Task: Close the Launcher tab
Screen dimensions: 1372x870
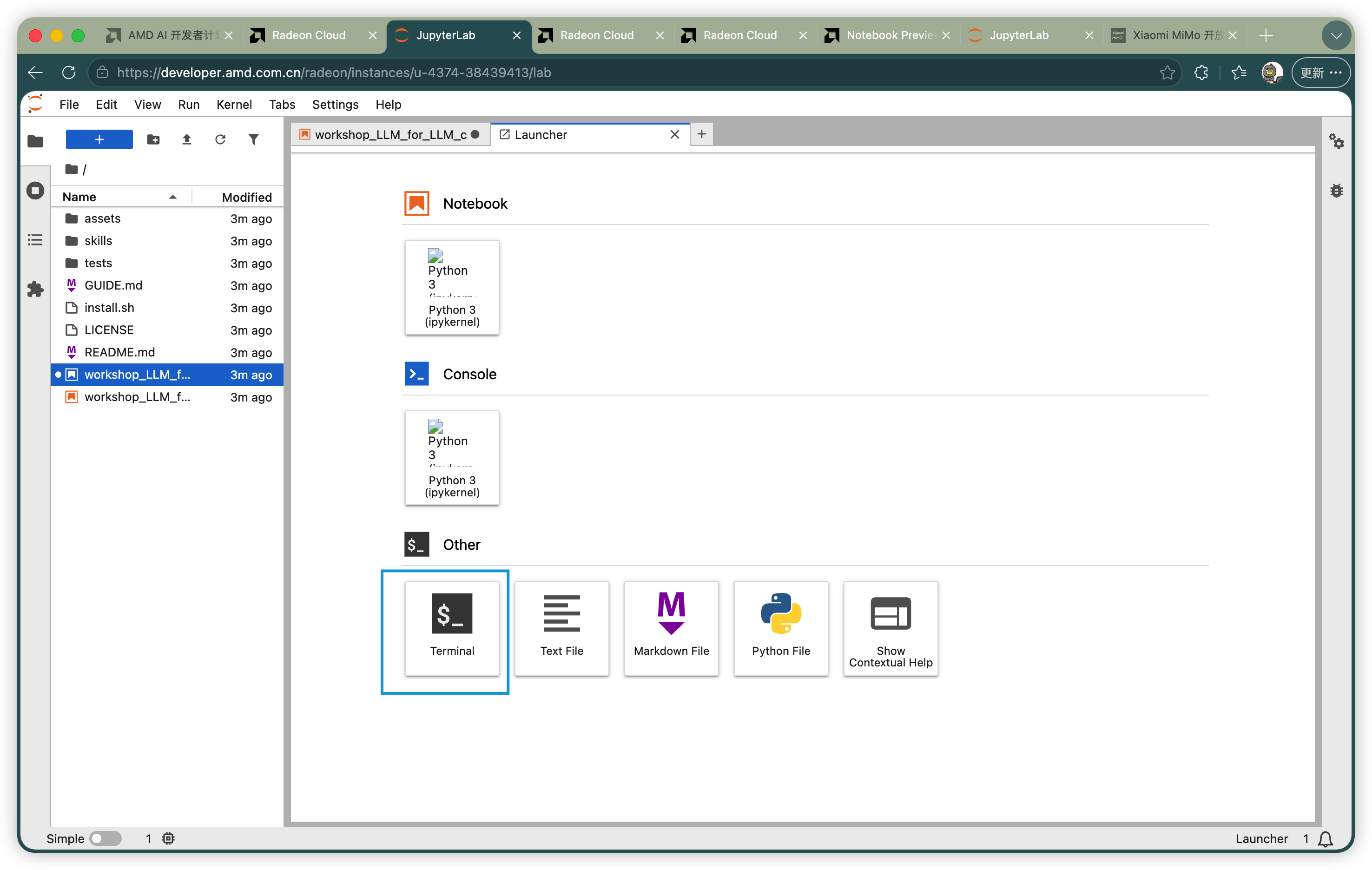Action: click(674, 134)
